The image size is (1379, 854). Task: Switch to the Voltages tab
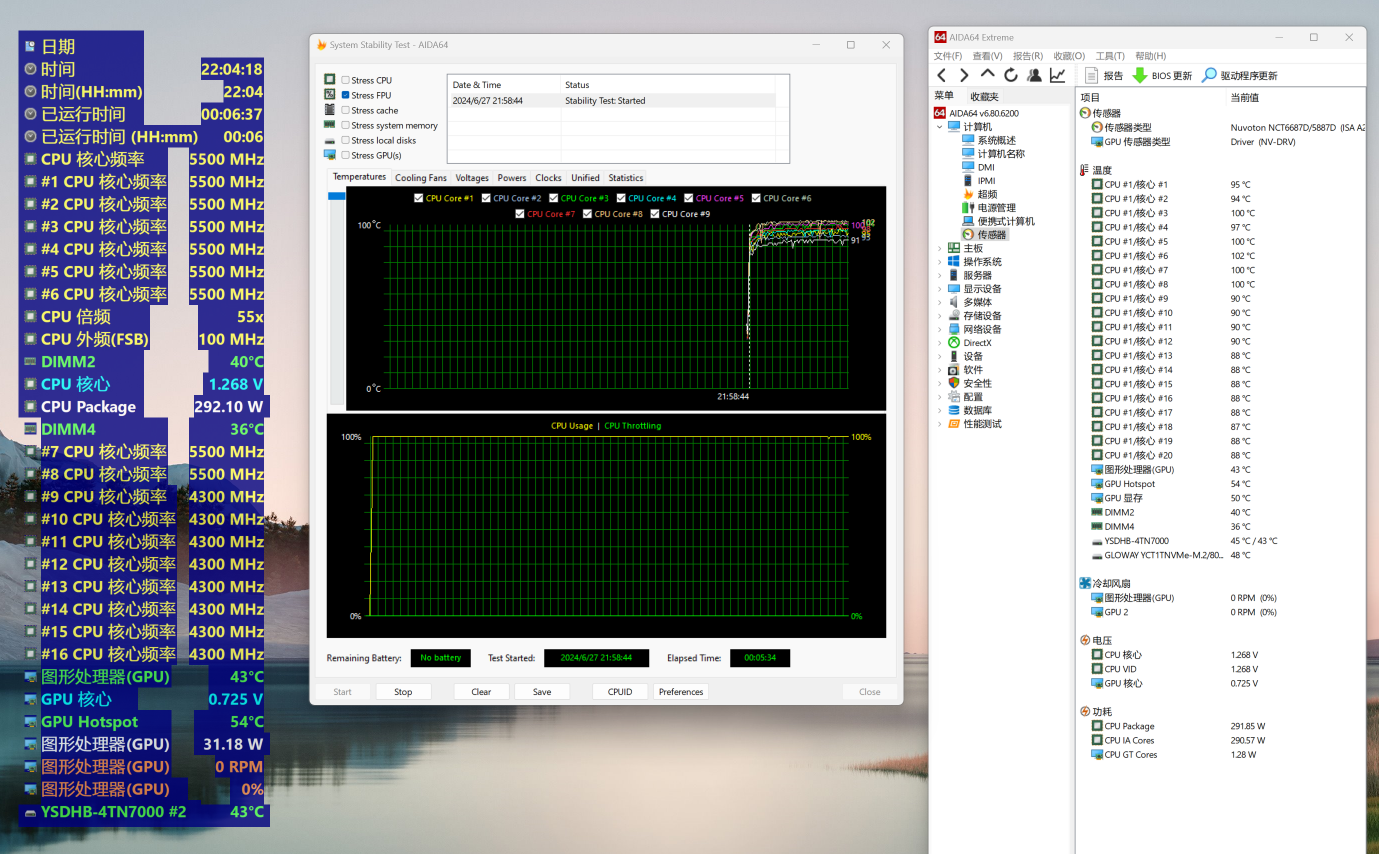click(x=472, y=178)
